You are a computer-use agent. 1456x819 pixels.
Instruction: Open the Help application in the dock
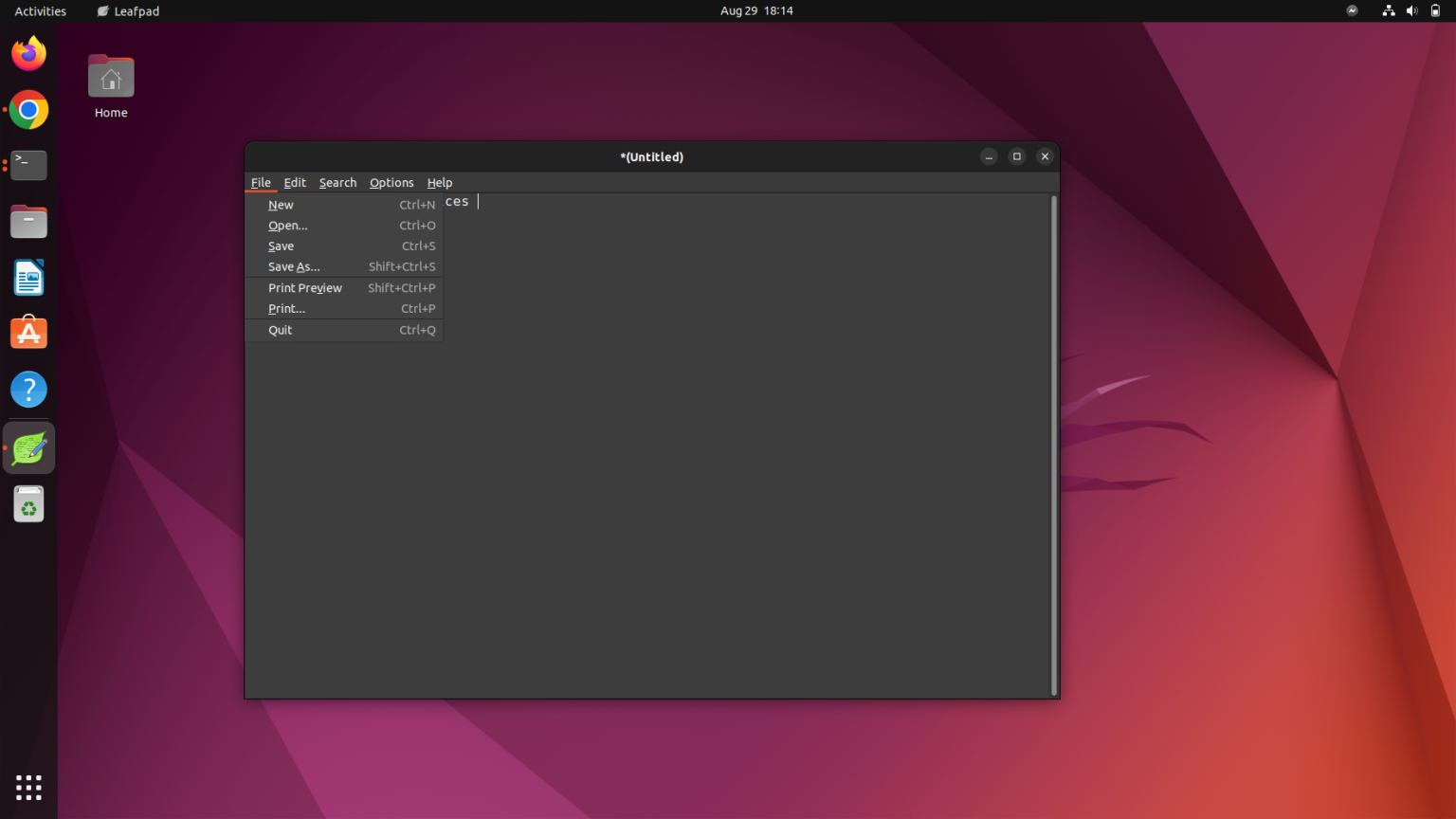[28, 389]
